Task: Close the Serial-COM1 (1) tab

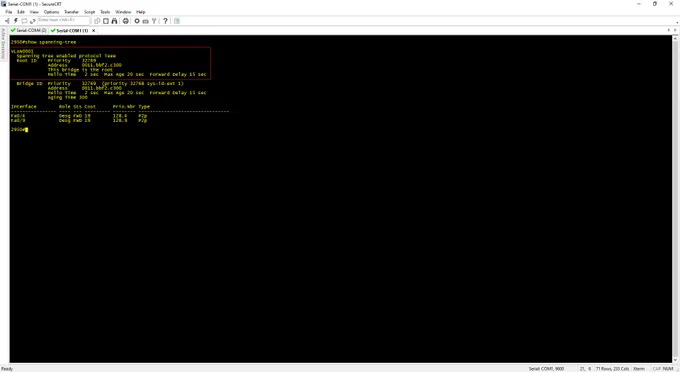Action: 94,31
